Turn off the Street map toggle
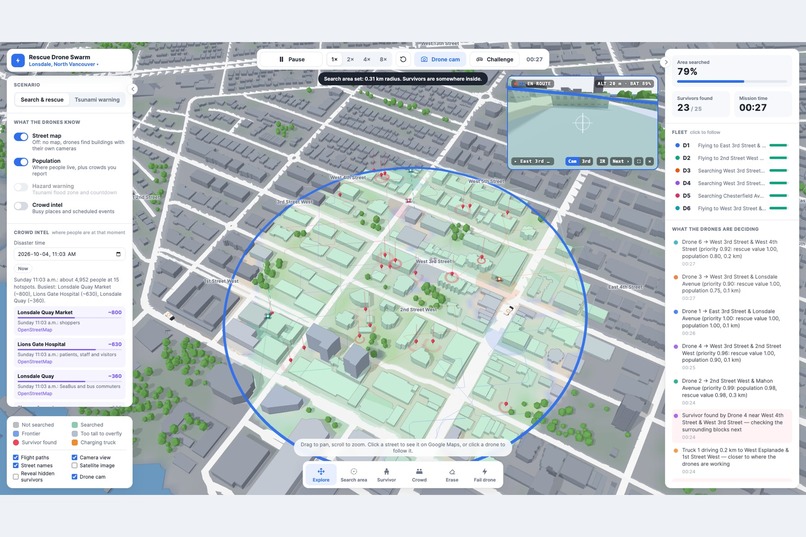The image size is (806, 537). point(21,137)
